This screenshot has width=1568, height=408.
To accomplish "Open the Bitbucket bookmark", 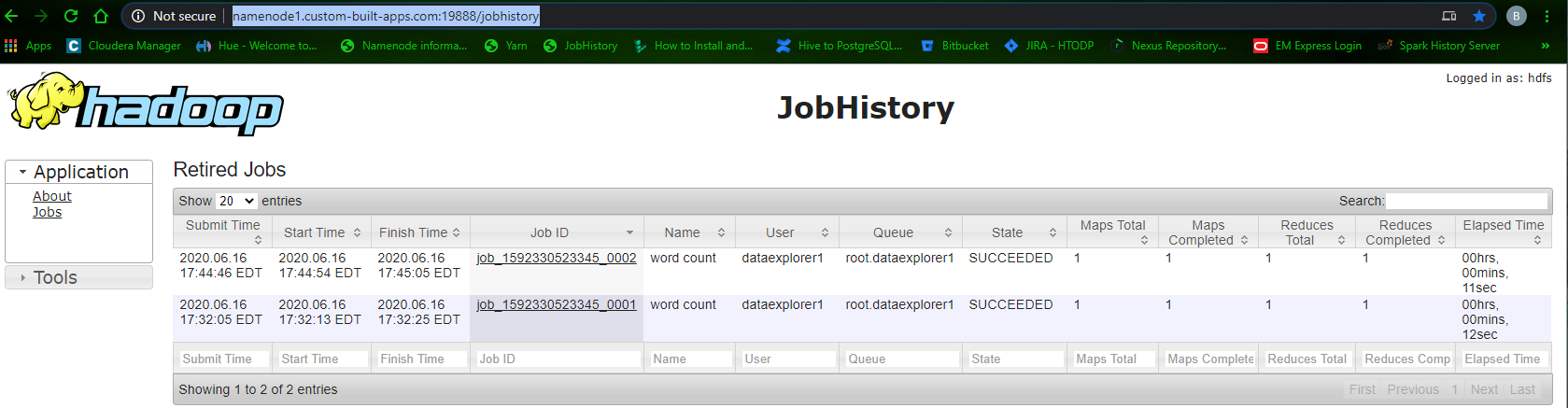I will (954, 46).
